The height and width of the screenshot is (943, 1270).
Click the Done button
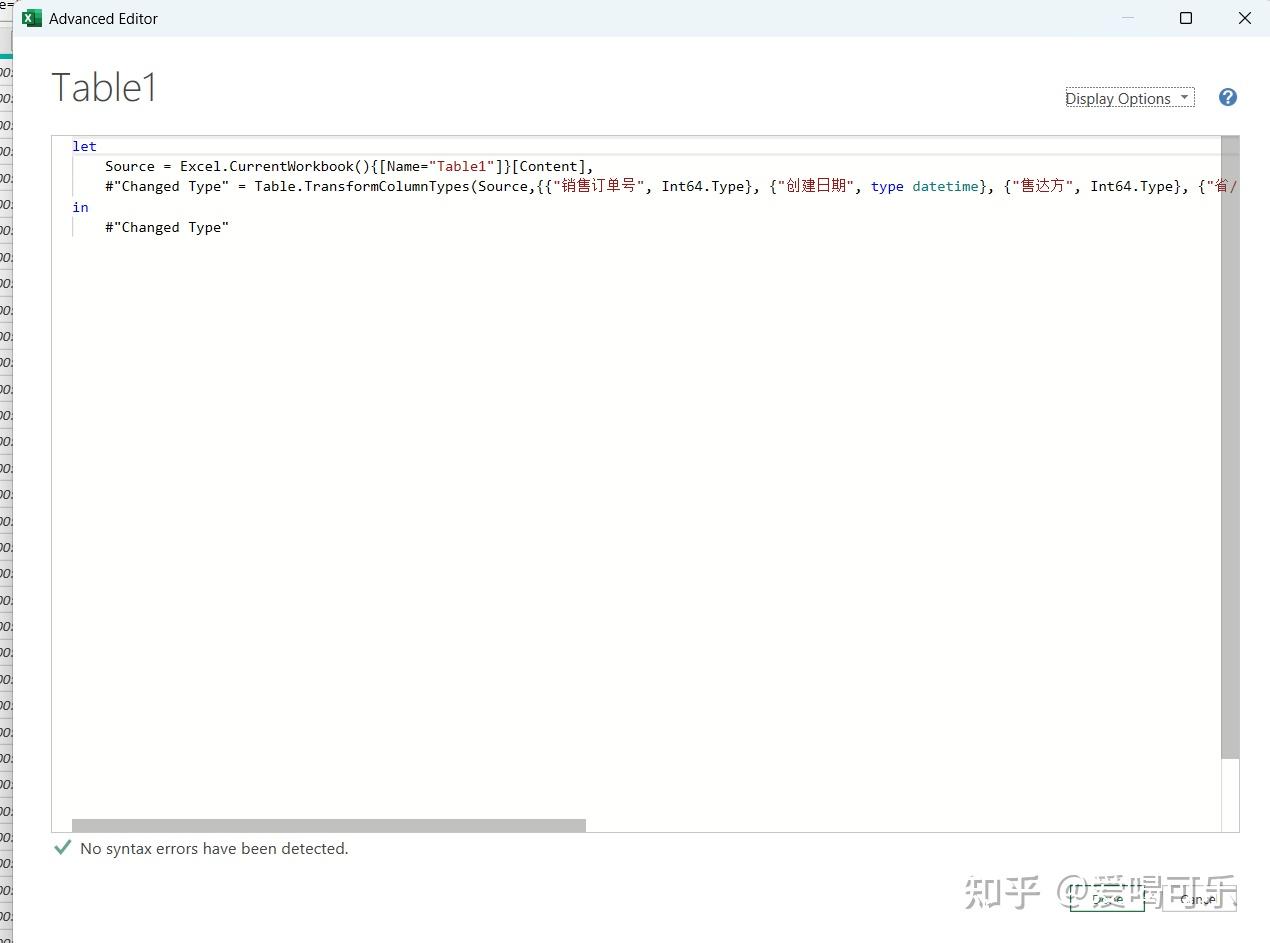tap(1106, 899)
